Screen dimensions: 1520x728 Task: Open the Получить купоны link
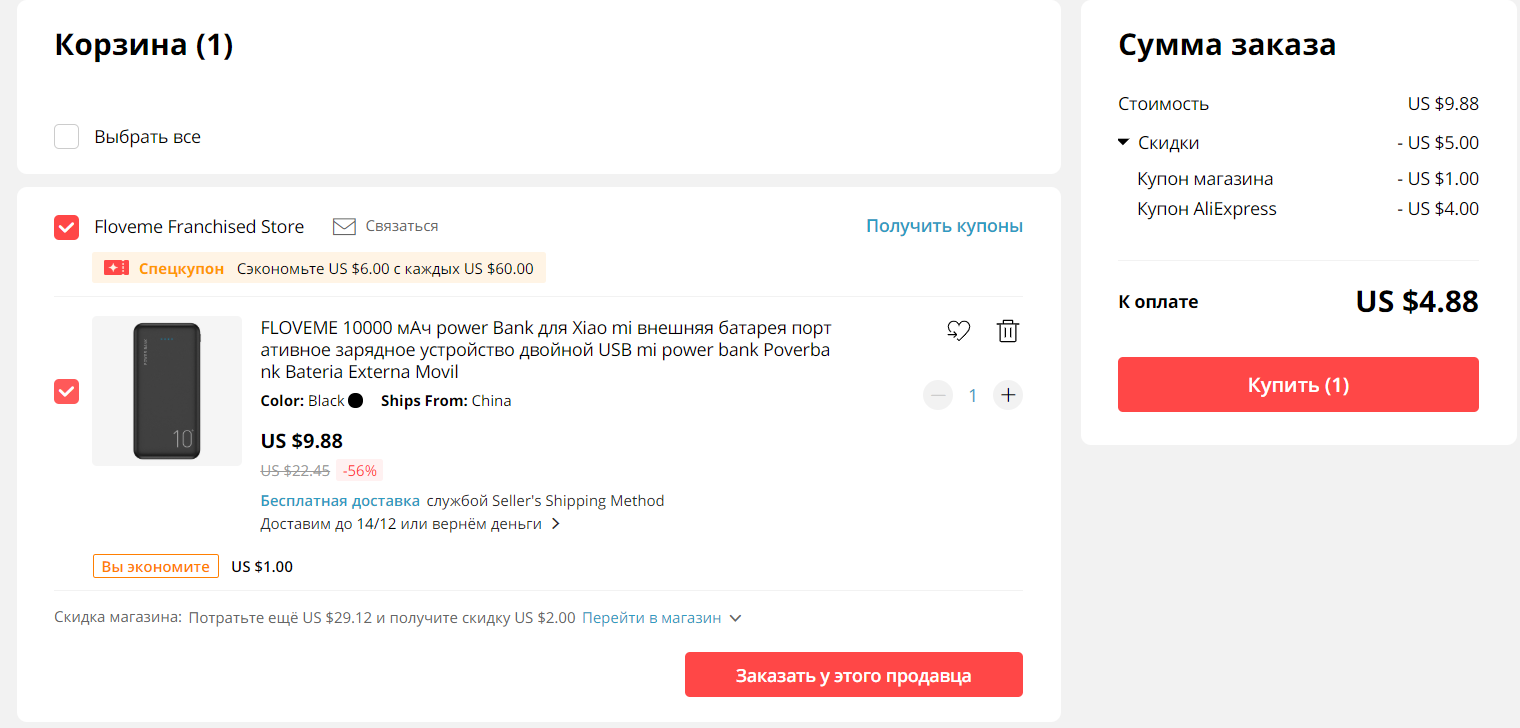point(944,226)
